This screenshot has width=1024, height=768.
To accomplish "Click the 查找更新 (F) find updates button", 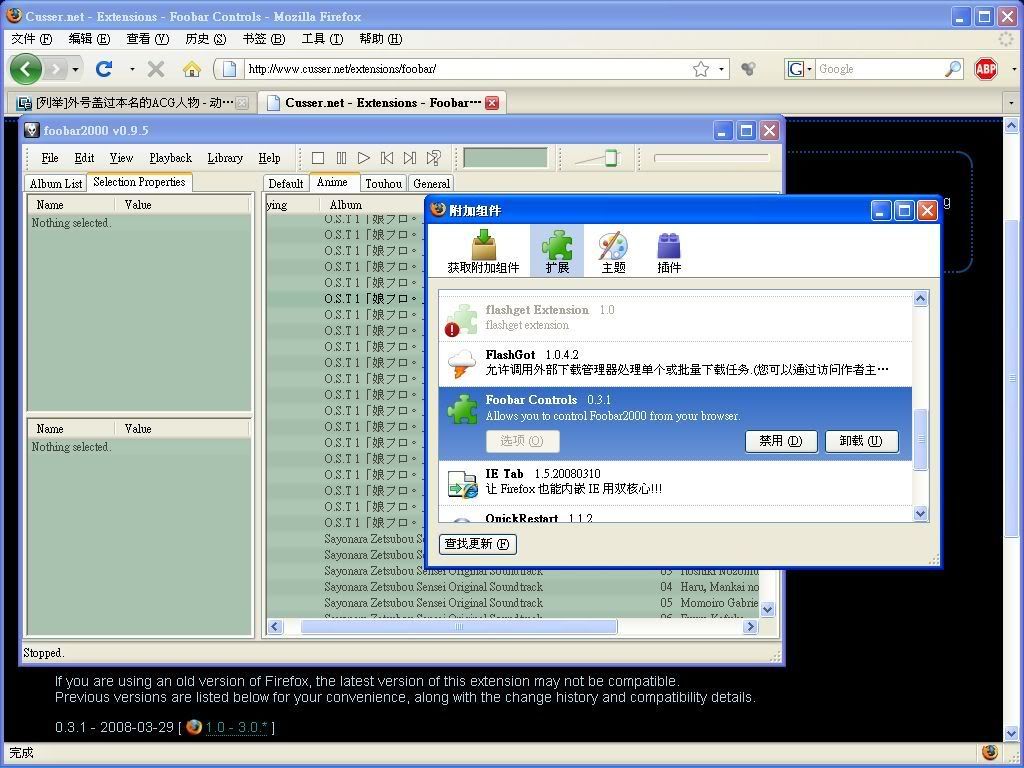I will 477,544.
